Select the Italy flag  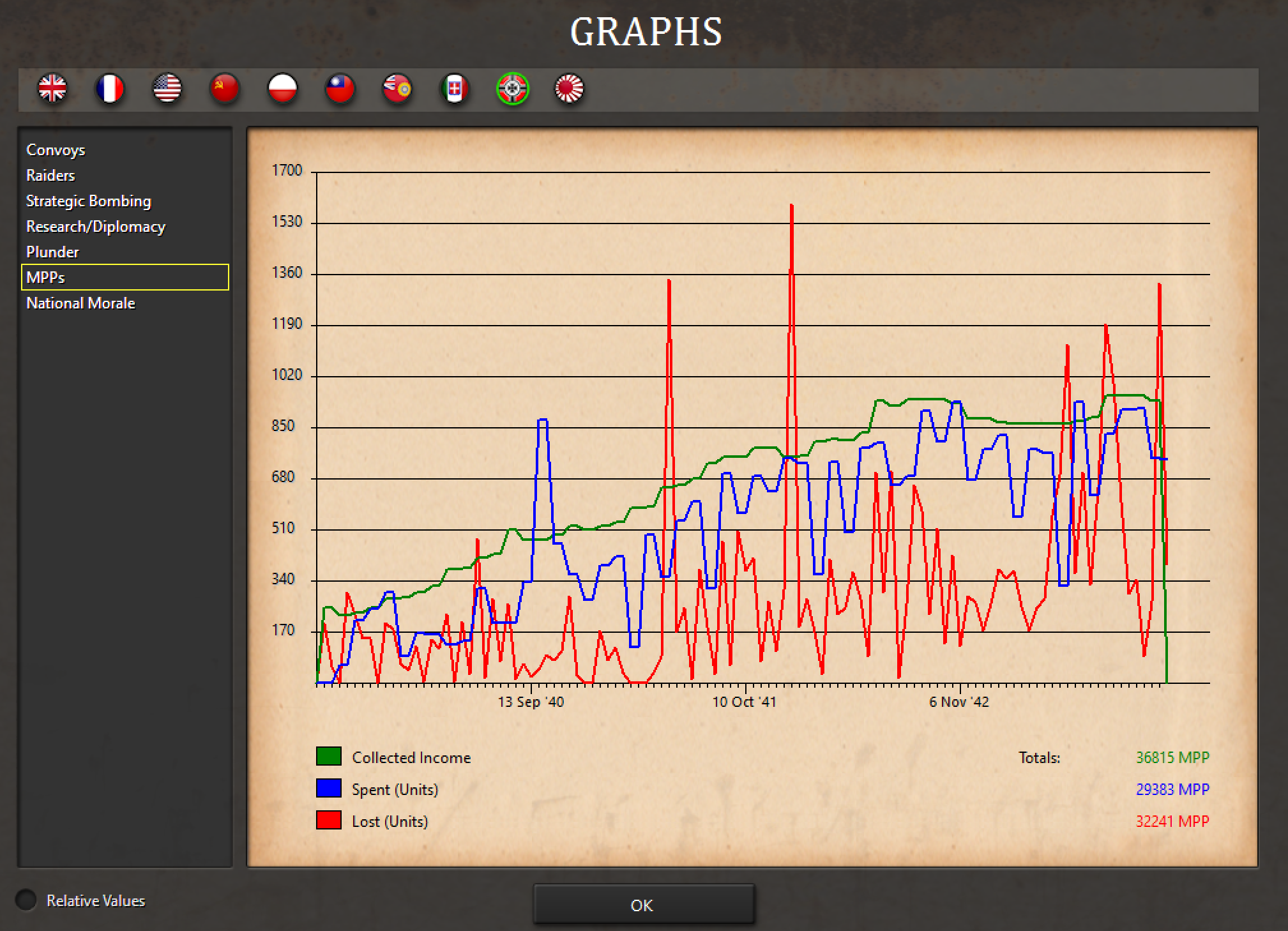point(455,89)
